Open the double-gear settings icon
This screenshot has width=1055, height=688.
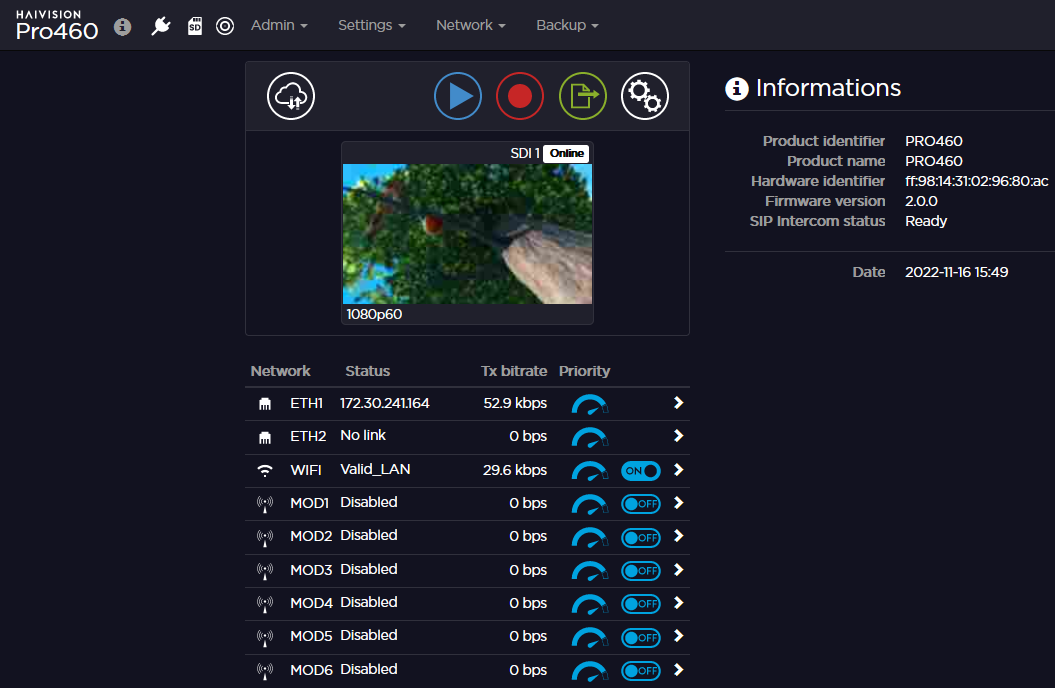(645, 96)
